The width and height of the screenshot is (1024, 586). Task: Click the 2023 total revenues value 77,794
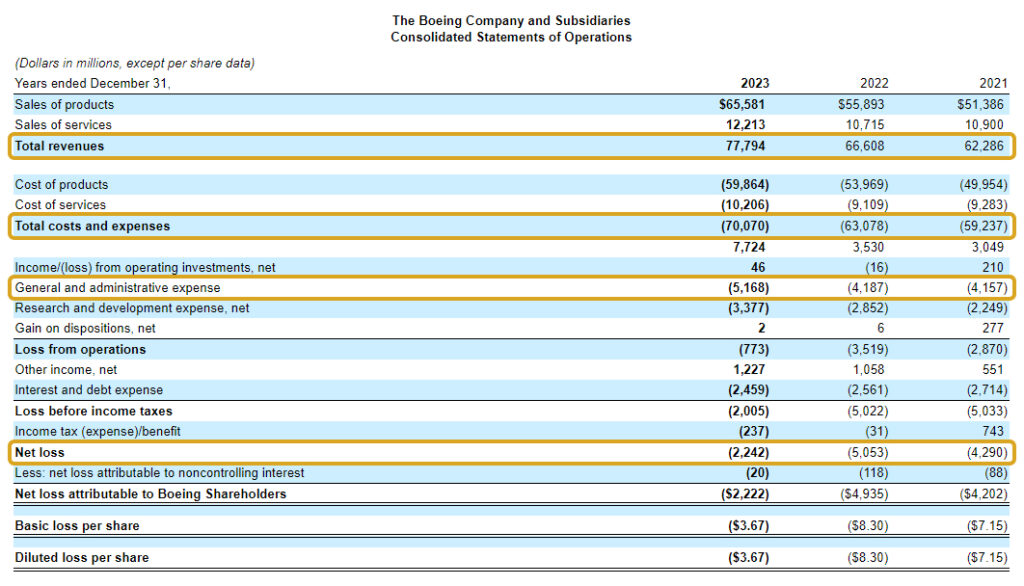click(748, 146)
